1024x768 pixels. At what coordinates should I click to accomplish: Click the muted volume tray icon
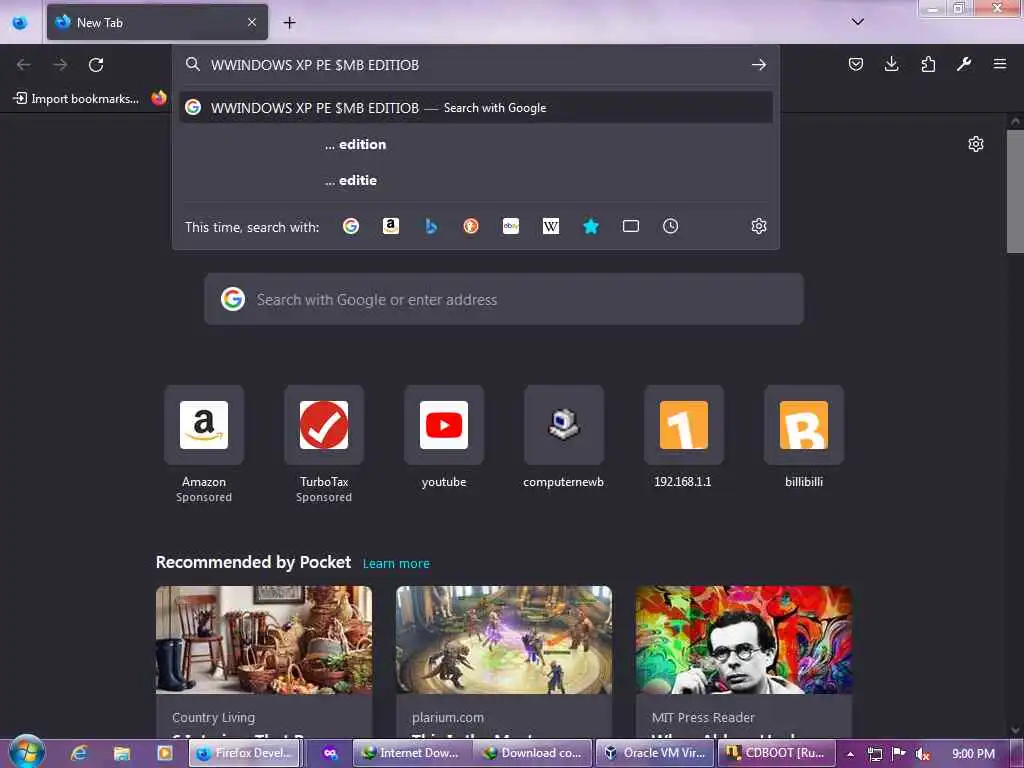click(x=922, y=754)
